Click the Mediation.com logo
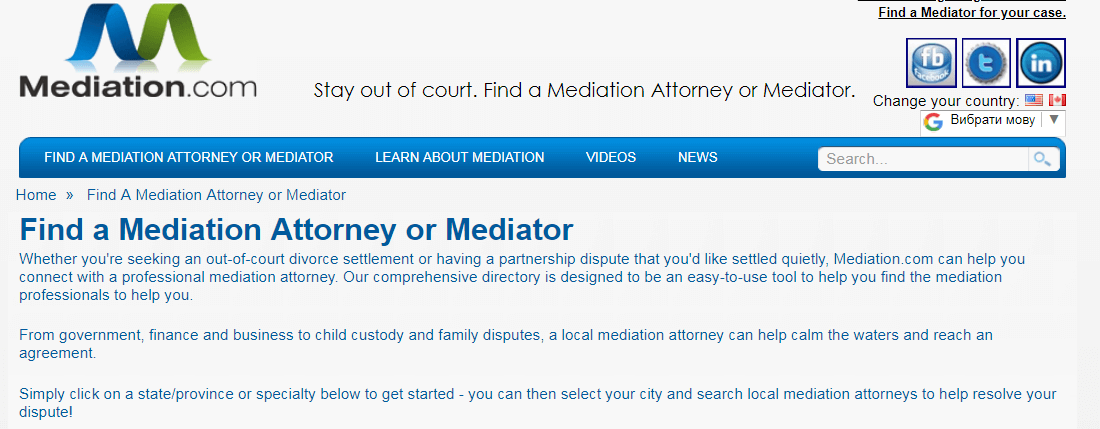The image size is (1100, 429). 138,51
